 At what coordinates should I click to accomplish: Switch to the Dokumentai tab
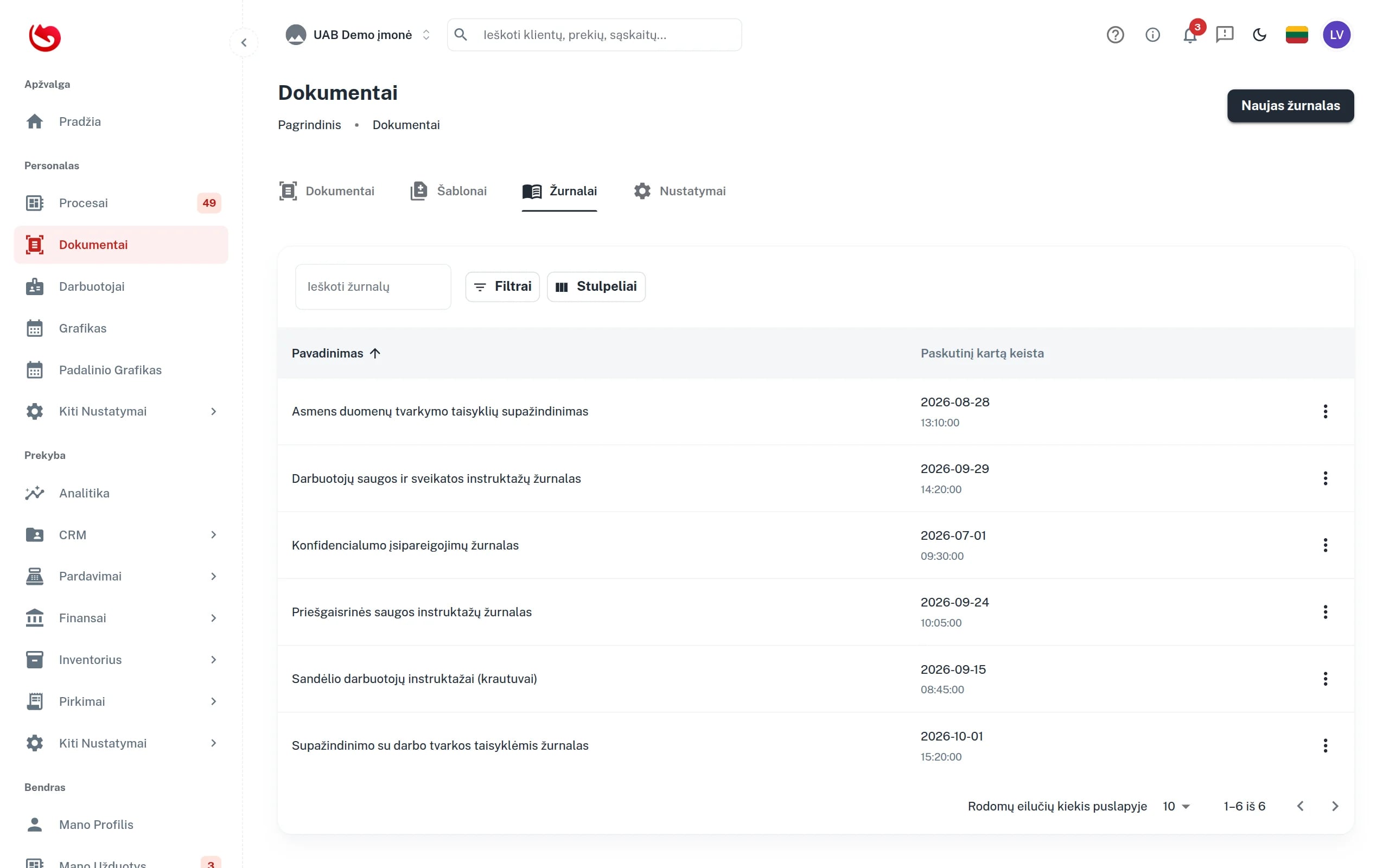click(327, 191)
